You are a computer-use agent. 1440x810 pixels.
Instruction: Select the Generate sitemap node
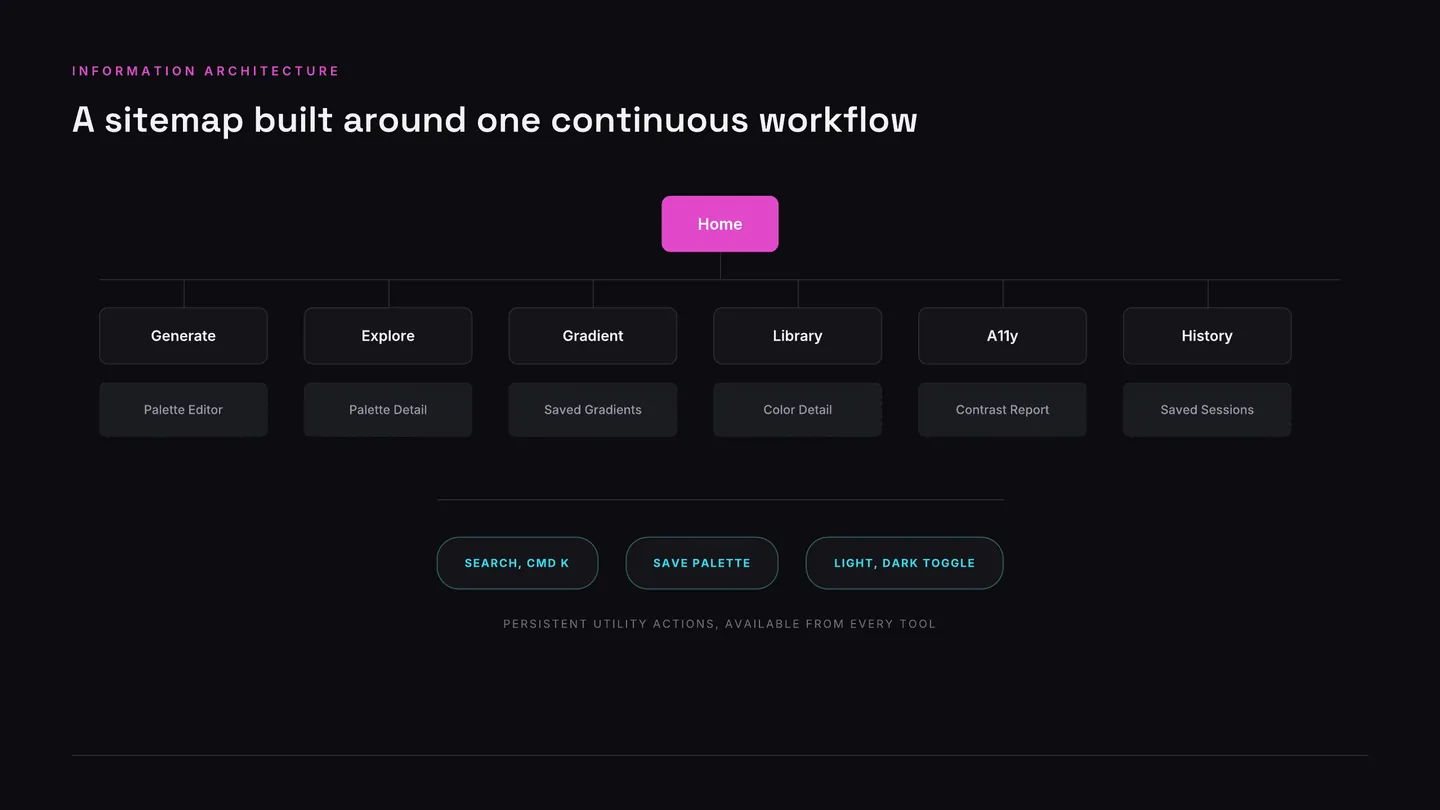(183, 336)
